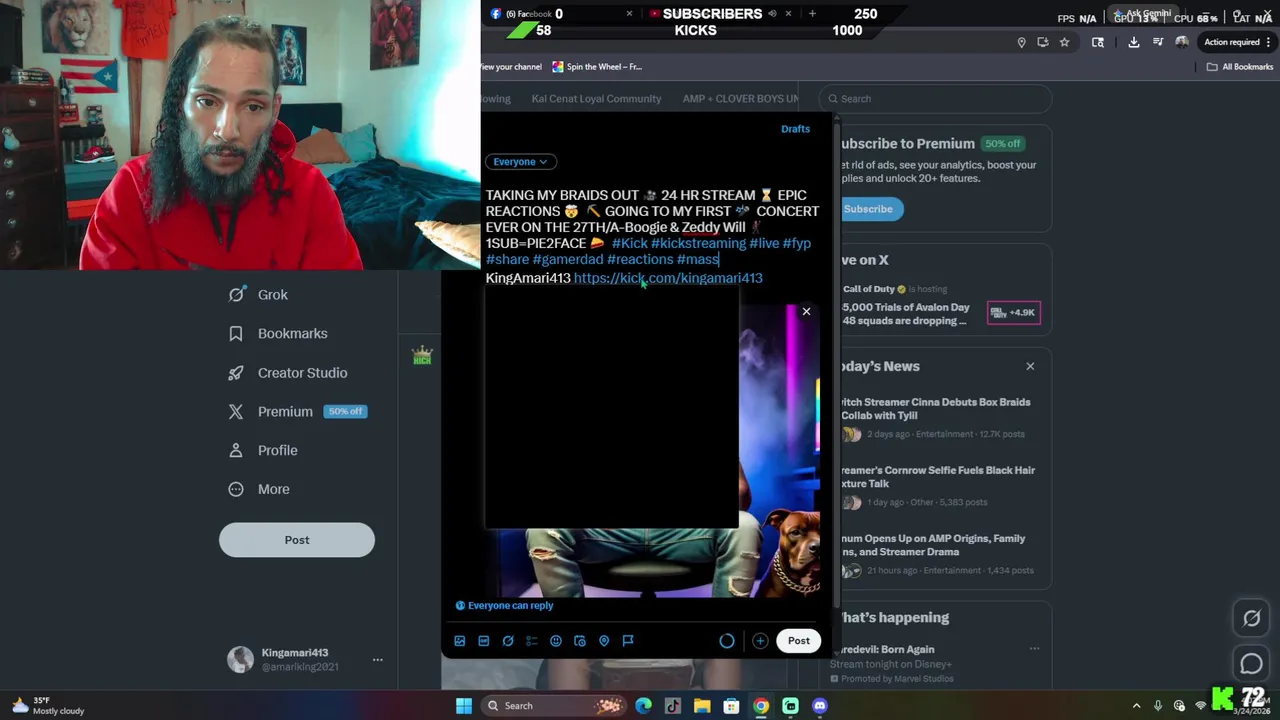The image size is (1280, 720).
Task: Schedule the post with the calendar icon
Action: [580, 641]
